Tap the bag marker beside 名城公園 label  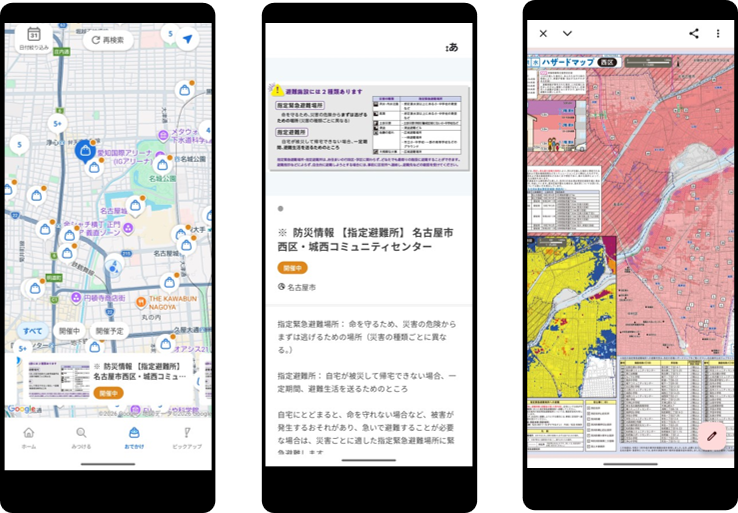pos(163,165)
